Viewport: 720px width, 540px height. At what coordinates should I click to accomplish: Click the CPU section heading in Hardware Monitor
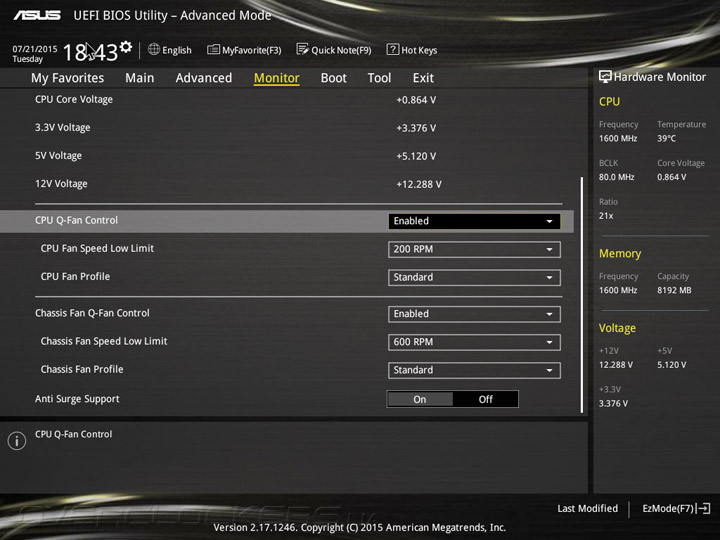(609, 101)
